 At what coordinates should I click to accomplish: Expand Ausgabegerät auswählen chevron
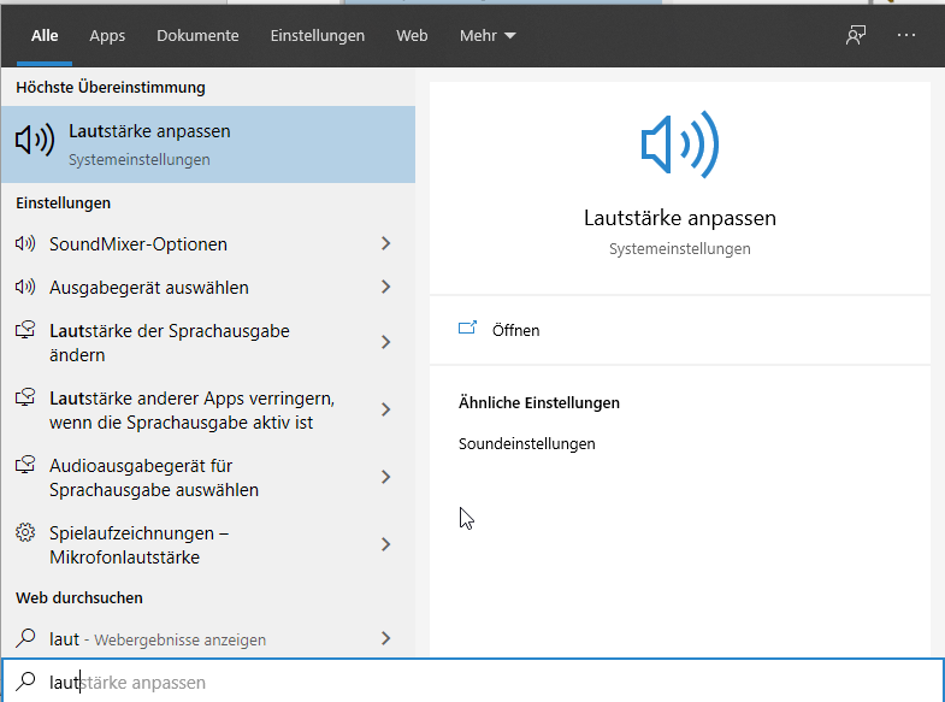tap(386, 288)
